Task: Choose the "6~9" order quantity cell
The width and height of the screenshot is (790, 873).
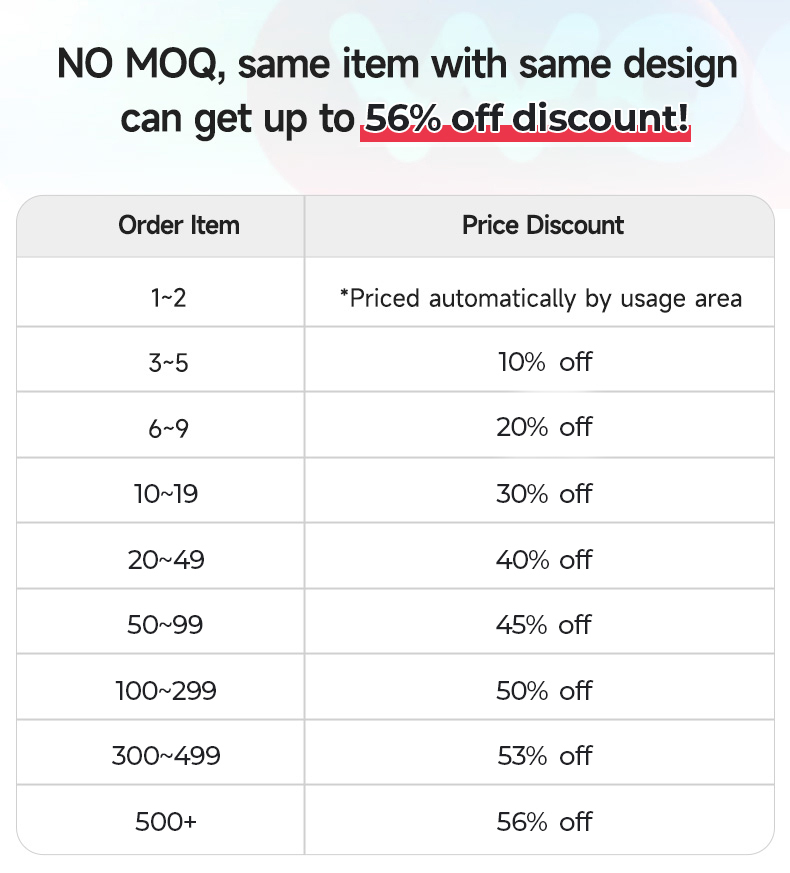Action: pos(167,428)
